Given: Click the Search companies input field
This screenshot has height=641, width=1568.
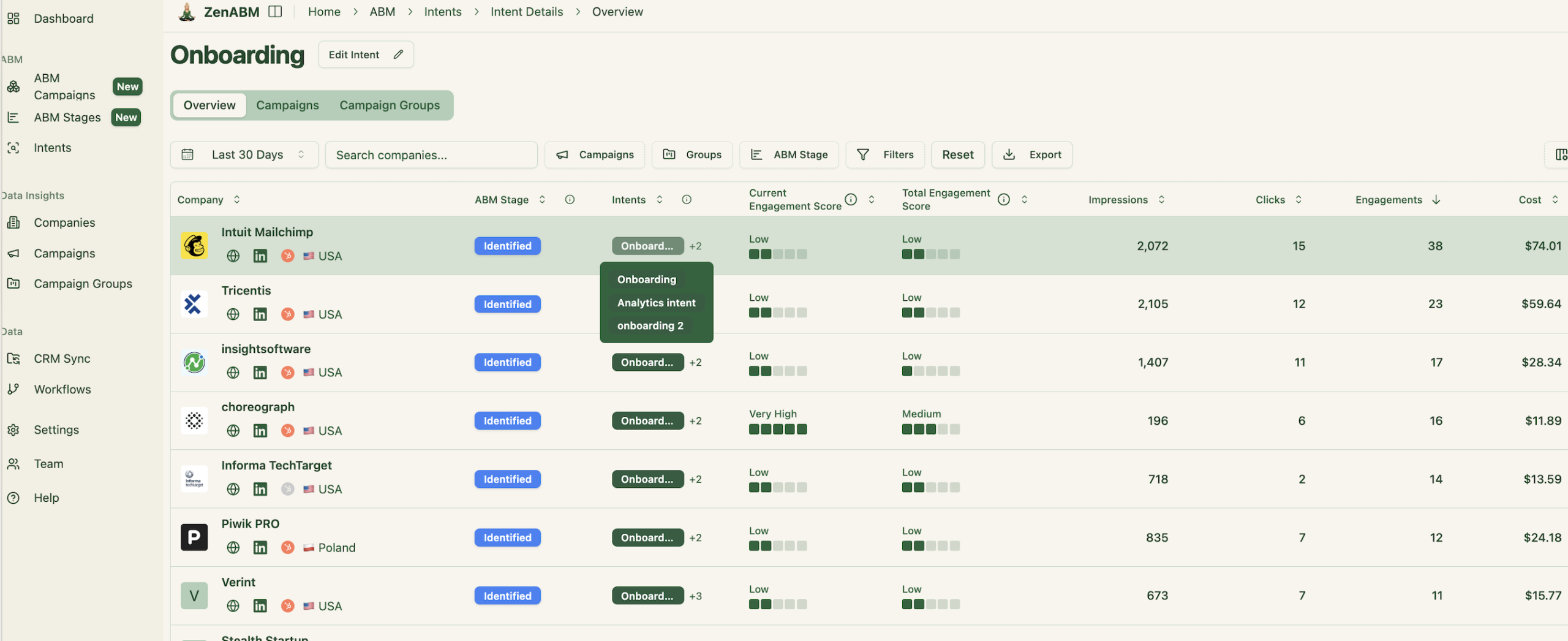Looking at the screenshot, I should coord(431,155).
